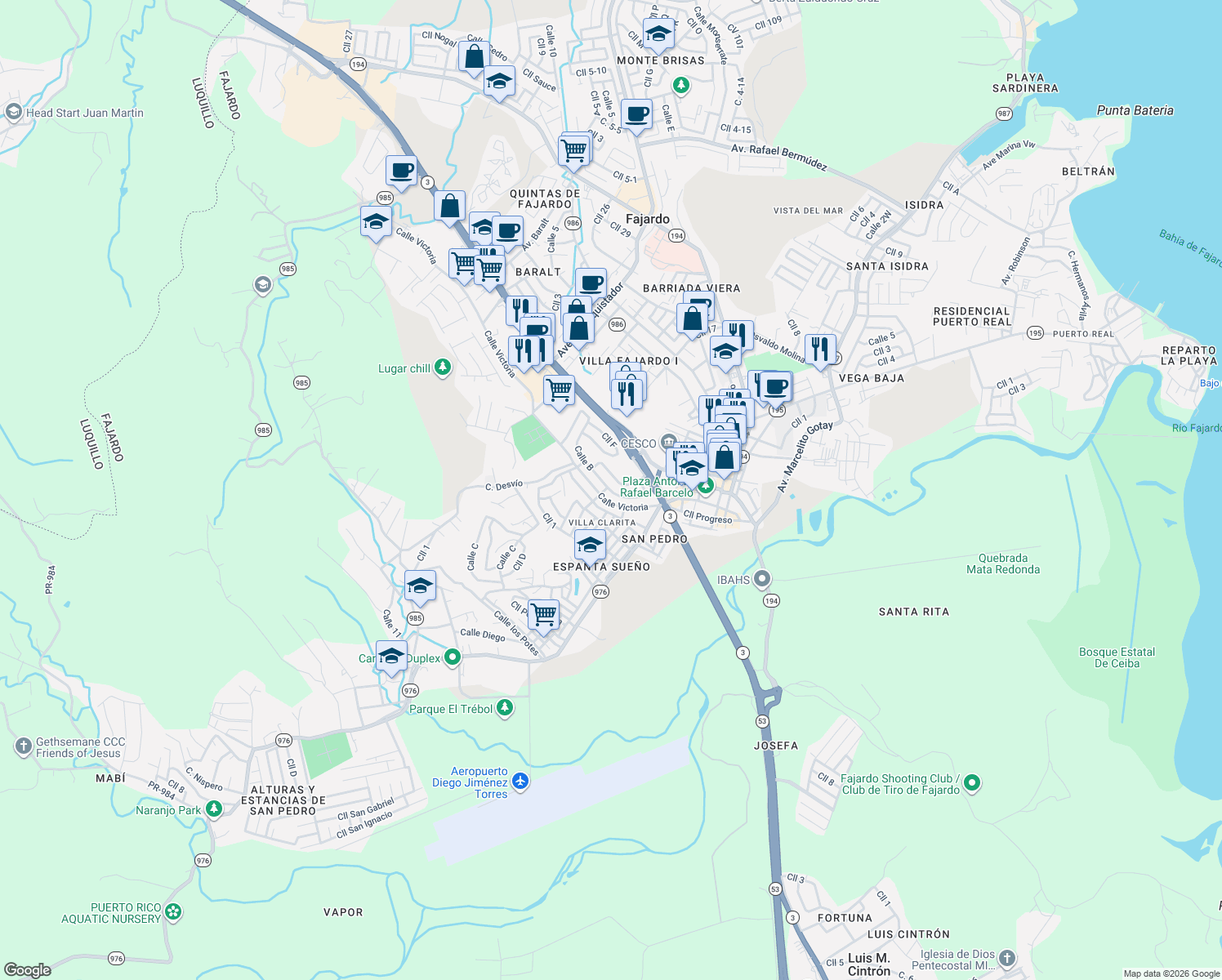Select the school marker near Cll Sauce

pyautogui.click(x=499, y=82)
